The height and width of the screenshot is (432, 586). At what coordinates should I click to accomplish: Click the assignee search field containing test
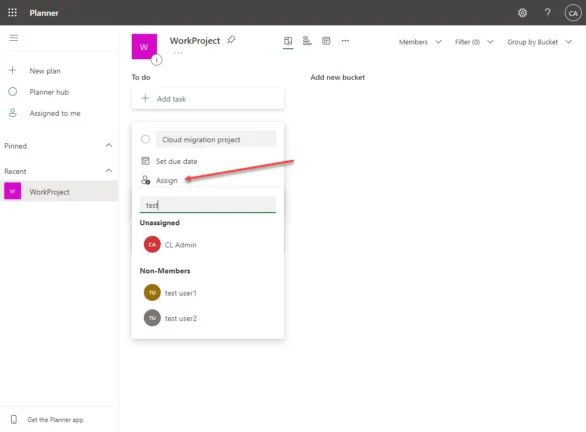(x=208, y=205)
